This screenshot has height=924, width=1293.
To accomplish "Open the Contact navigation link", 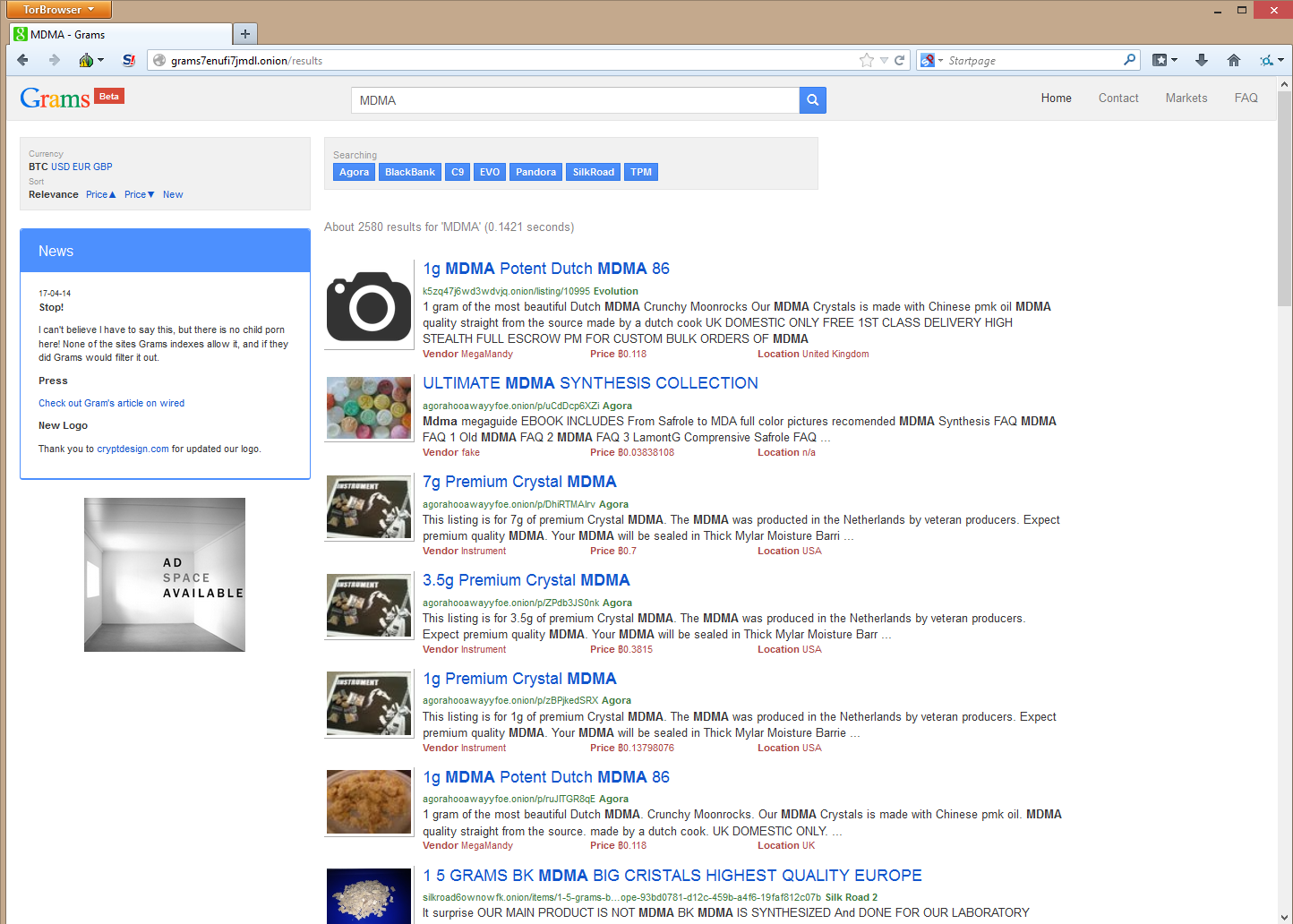I will click(1118, 98).
